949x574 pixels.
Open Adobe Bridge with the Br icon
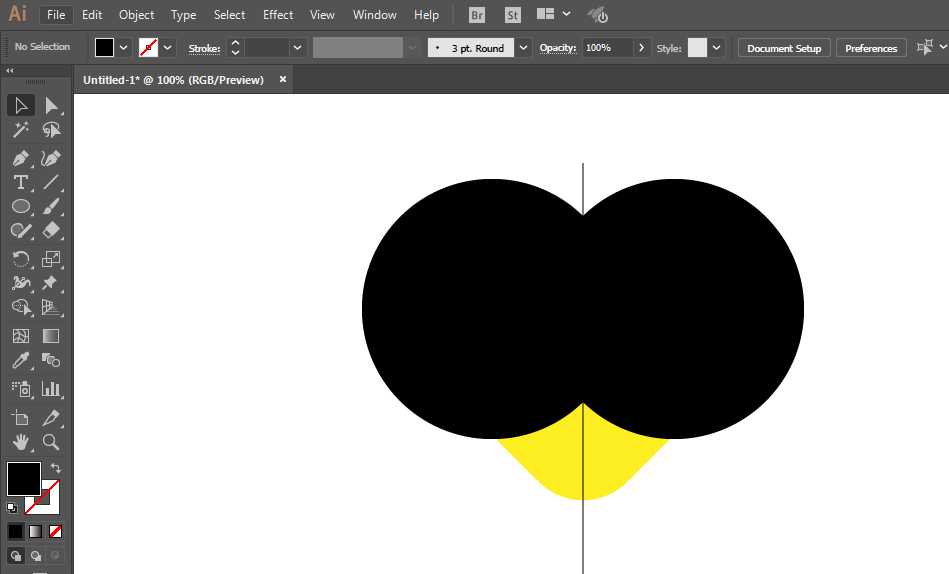[x=477, y=15]
